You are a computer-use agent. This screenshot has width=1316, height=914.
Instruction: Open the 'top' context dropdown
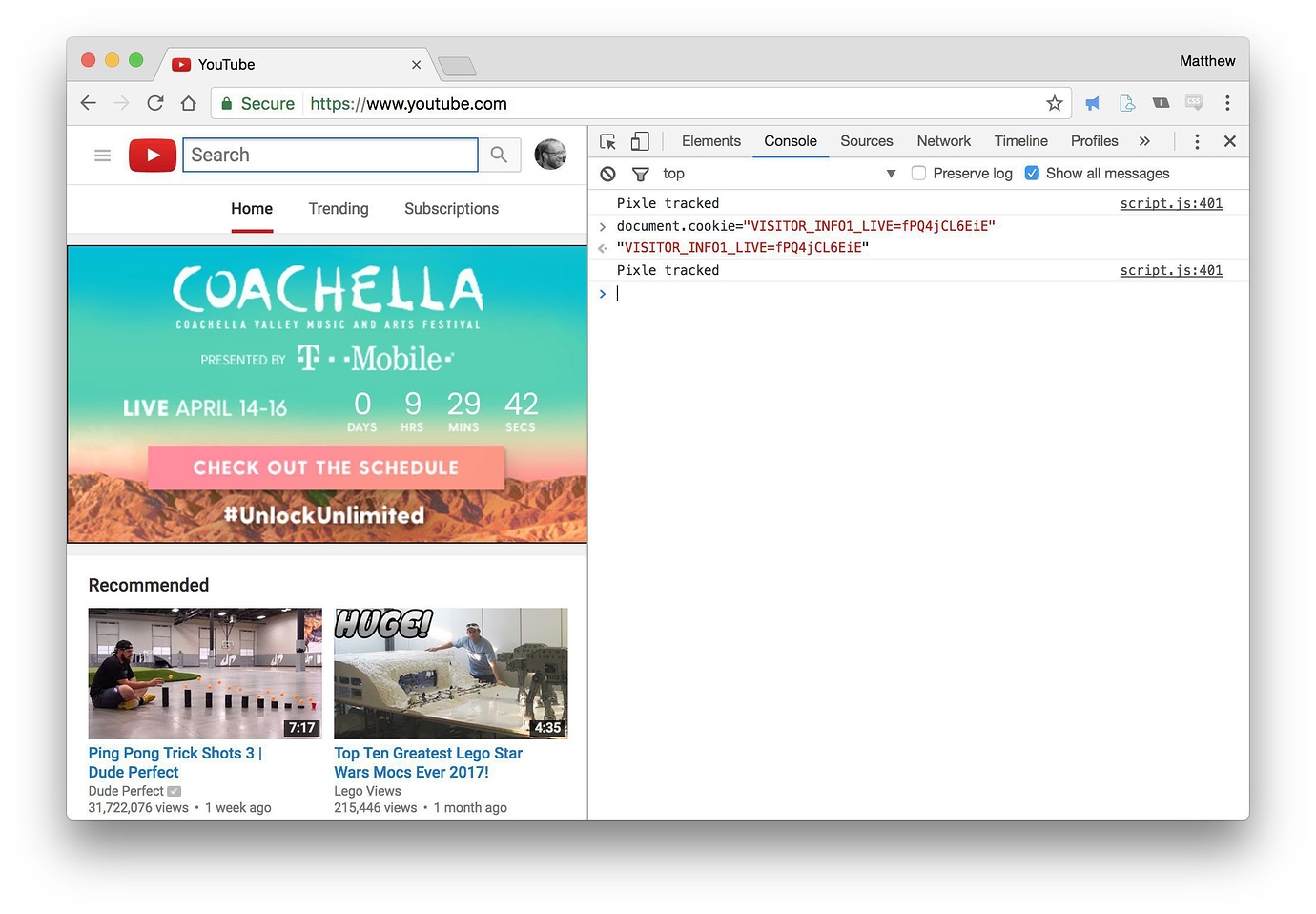(x=779, y=174)
